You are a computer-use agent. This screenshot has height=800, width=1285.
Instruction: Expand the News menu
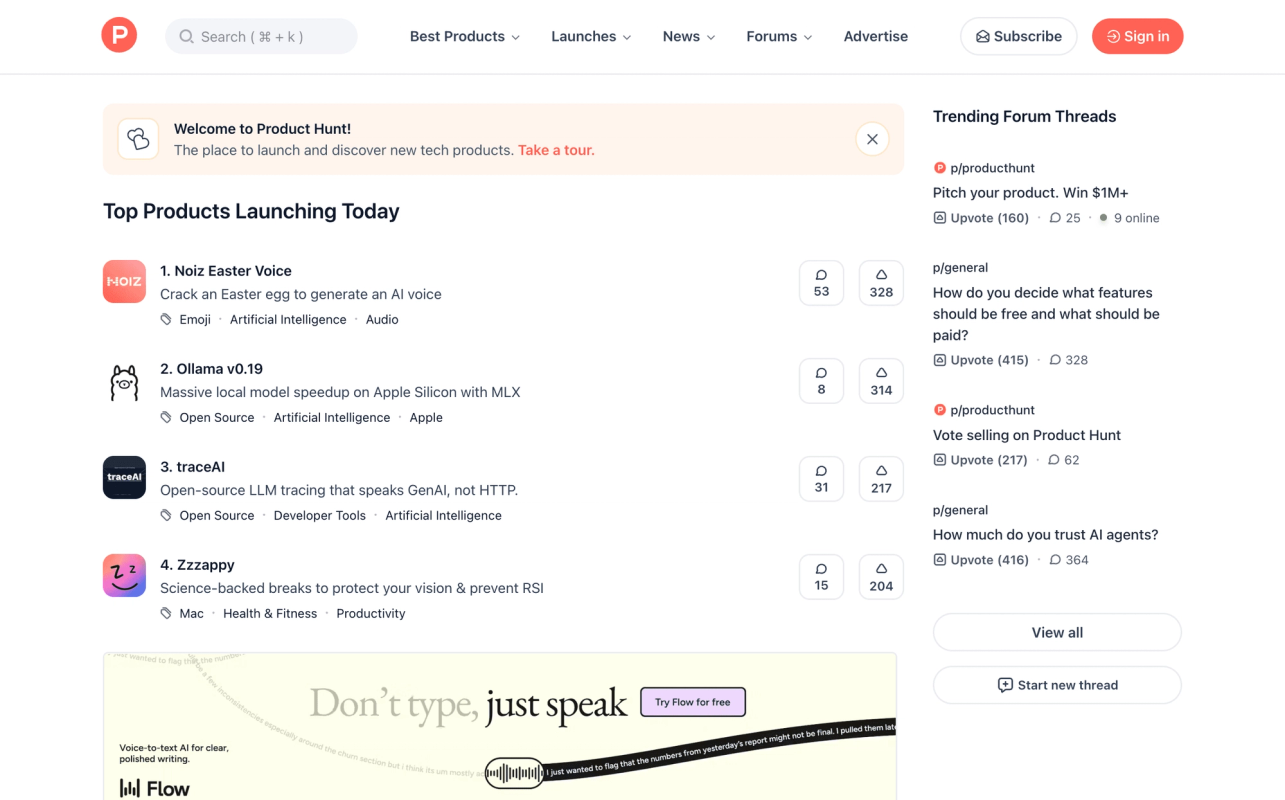[x=689, y=37]
